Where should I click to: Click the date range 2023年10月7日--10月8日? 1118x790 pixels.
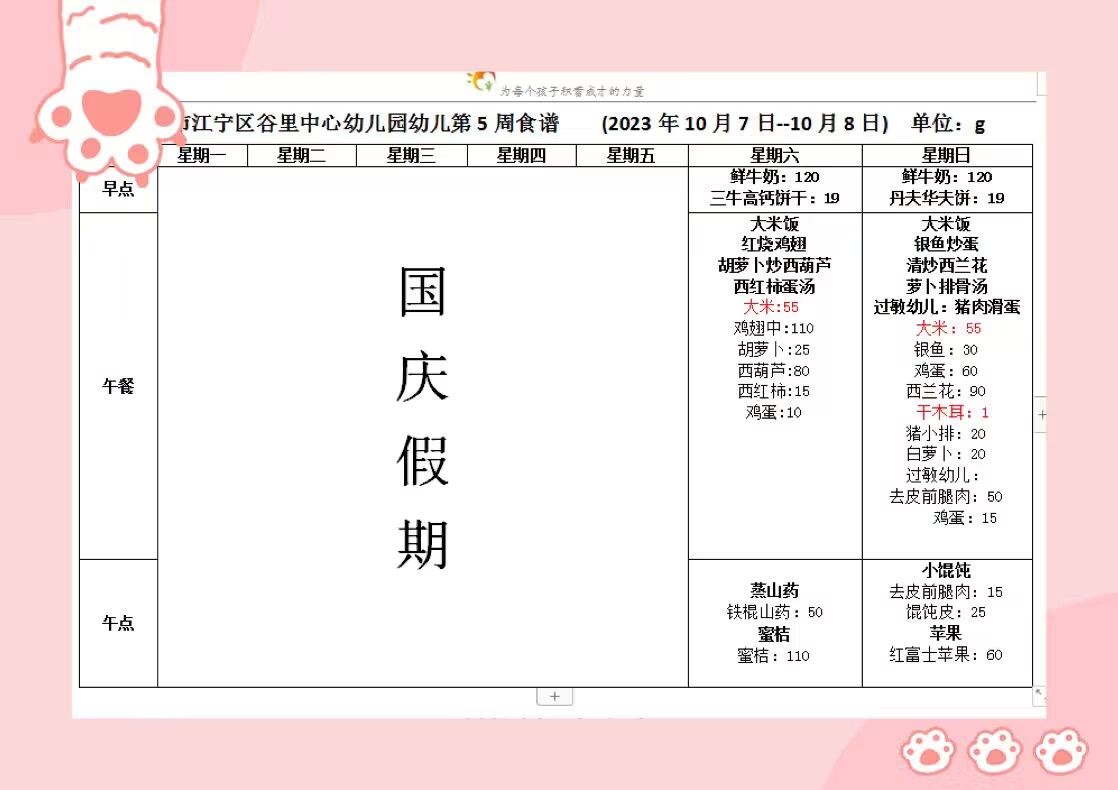coord(745,123)
